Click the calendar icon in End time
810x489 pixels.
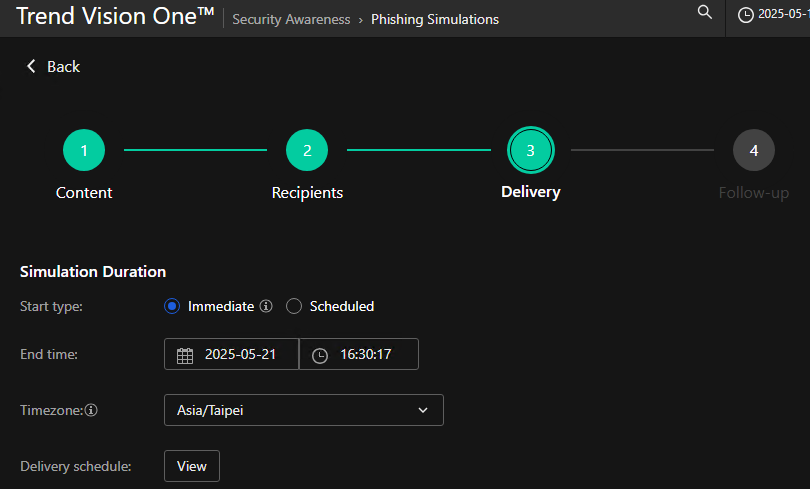[185, 355]
